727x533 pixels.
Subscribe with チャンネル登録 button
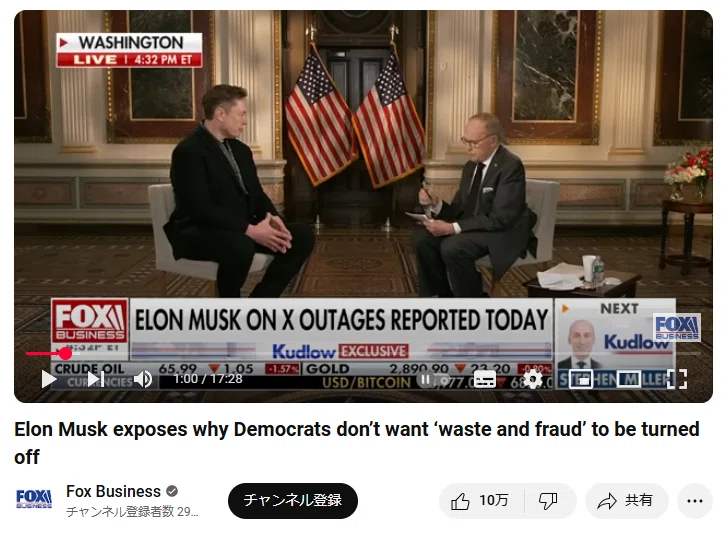pyautogui.click(x=293, y=501)
